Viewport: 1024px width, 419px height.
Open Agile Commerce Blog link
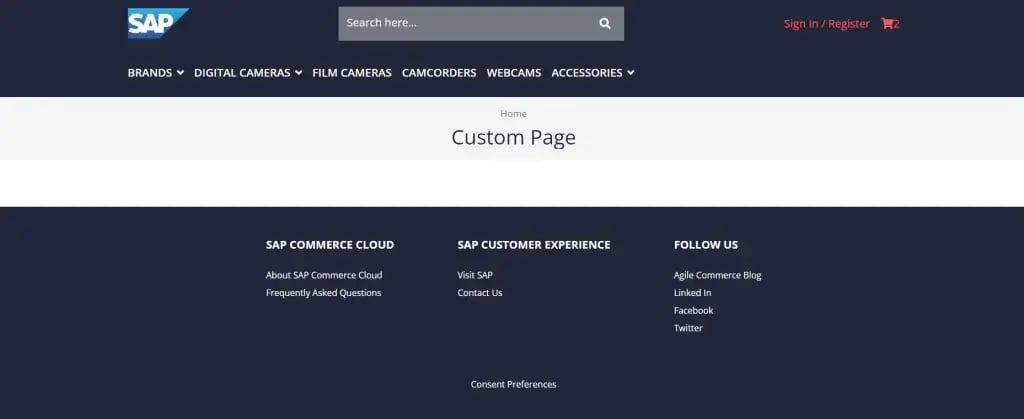pyautogui.click(x=718, y=275)
